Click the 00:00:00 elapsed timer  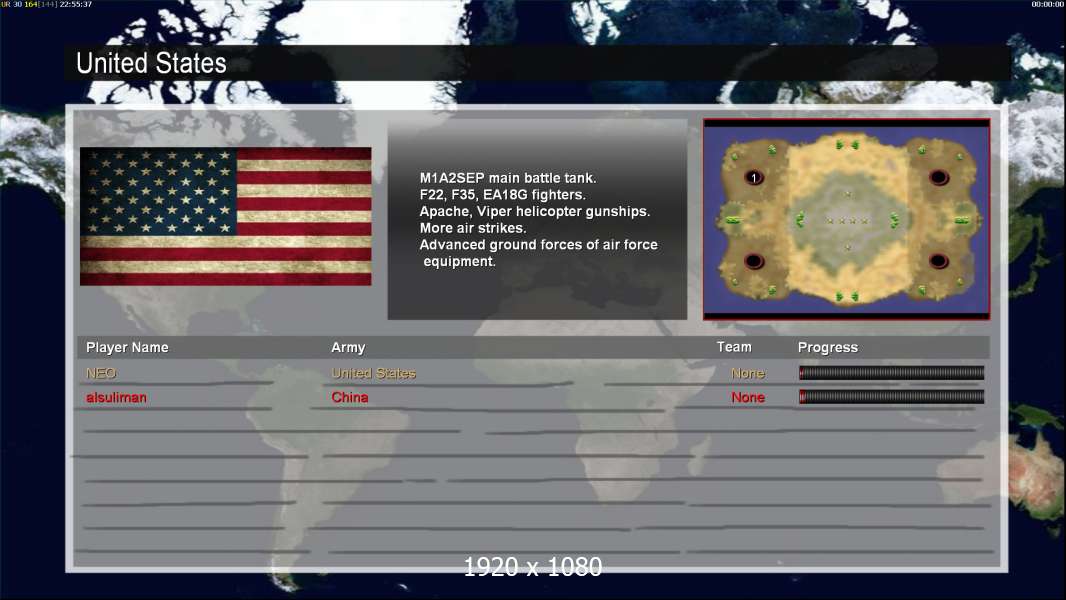coord(1047,4)
